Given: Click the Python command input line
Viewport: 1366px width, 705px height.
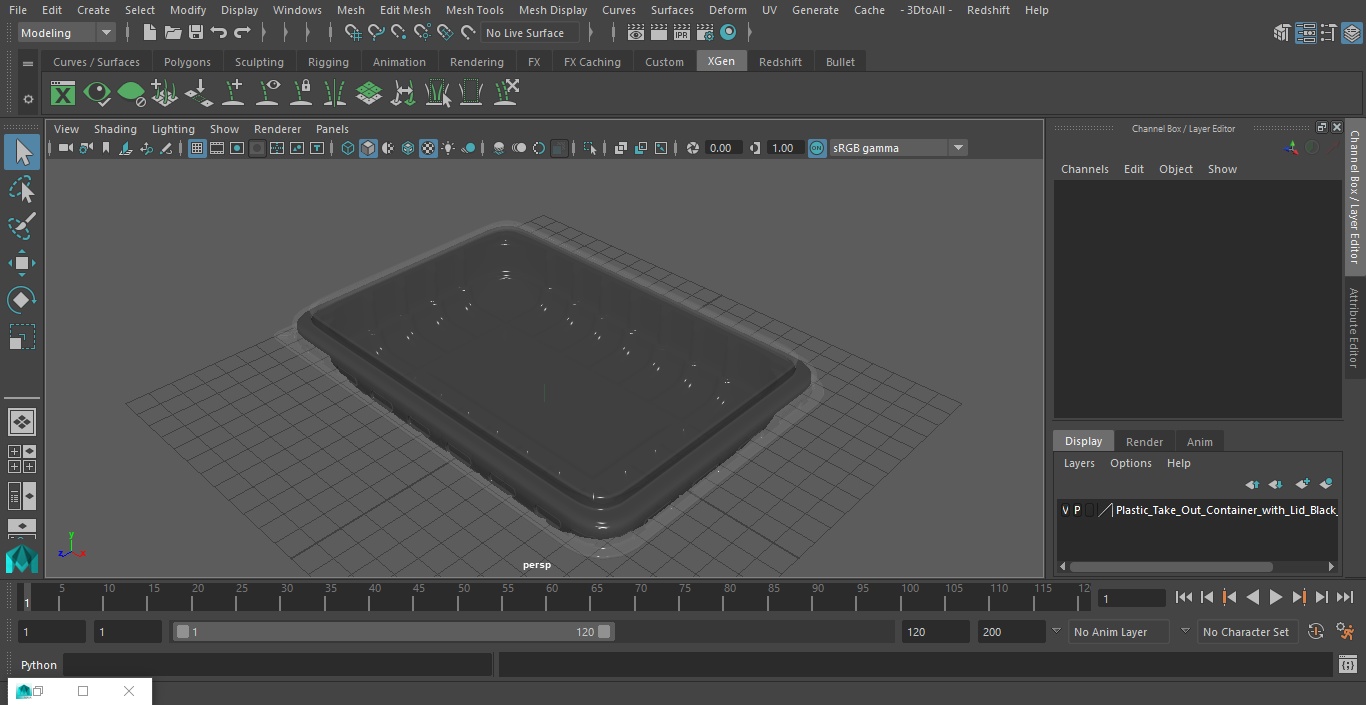Looking at the screenshot, I should [278, 665].
